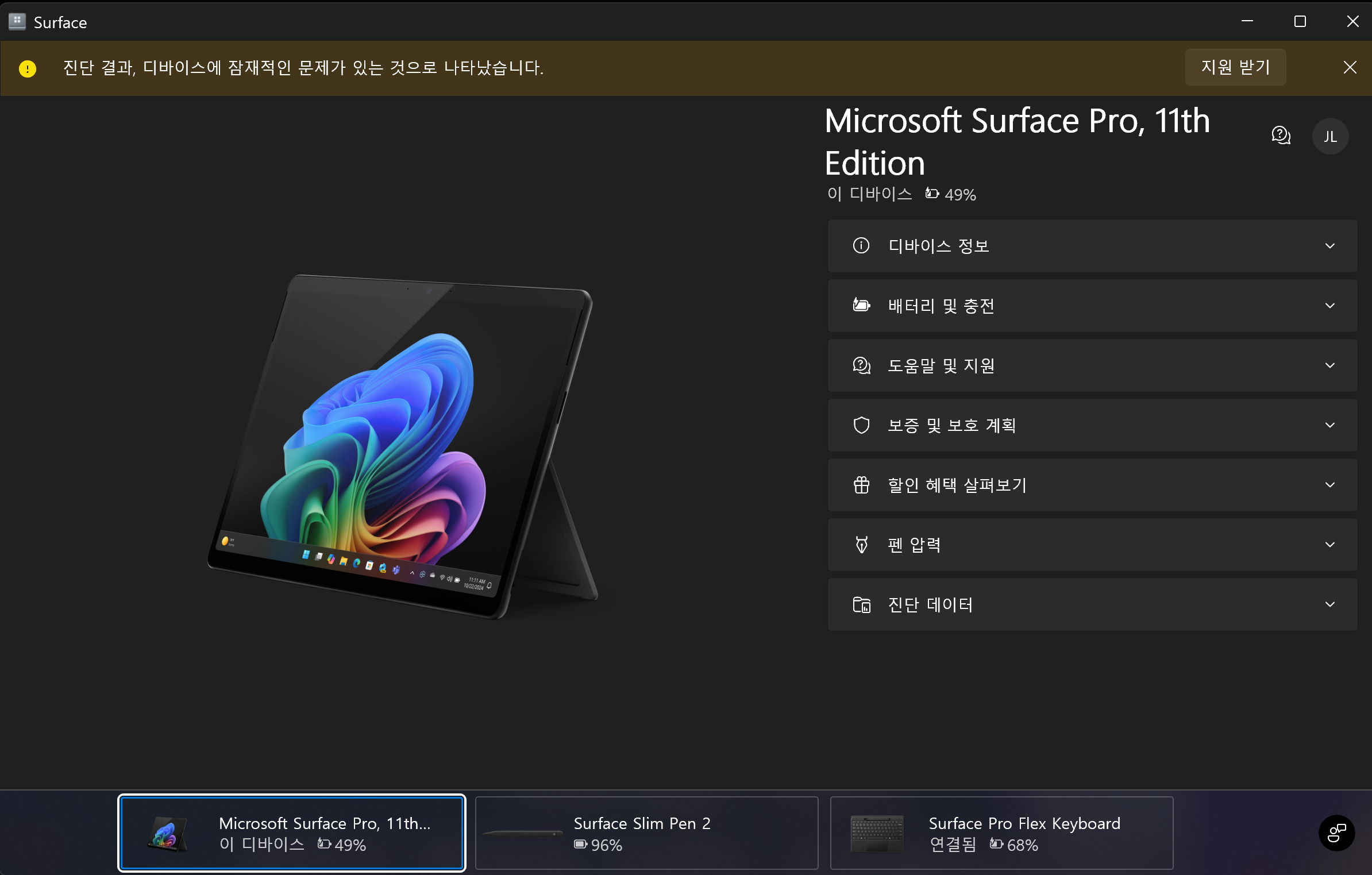
Task: Expand the 보증 및 보호 계획 chevron
Action: (1330, 425)
